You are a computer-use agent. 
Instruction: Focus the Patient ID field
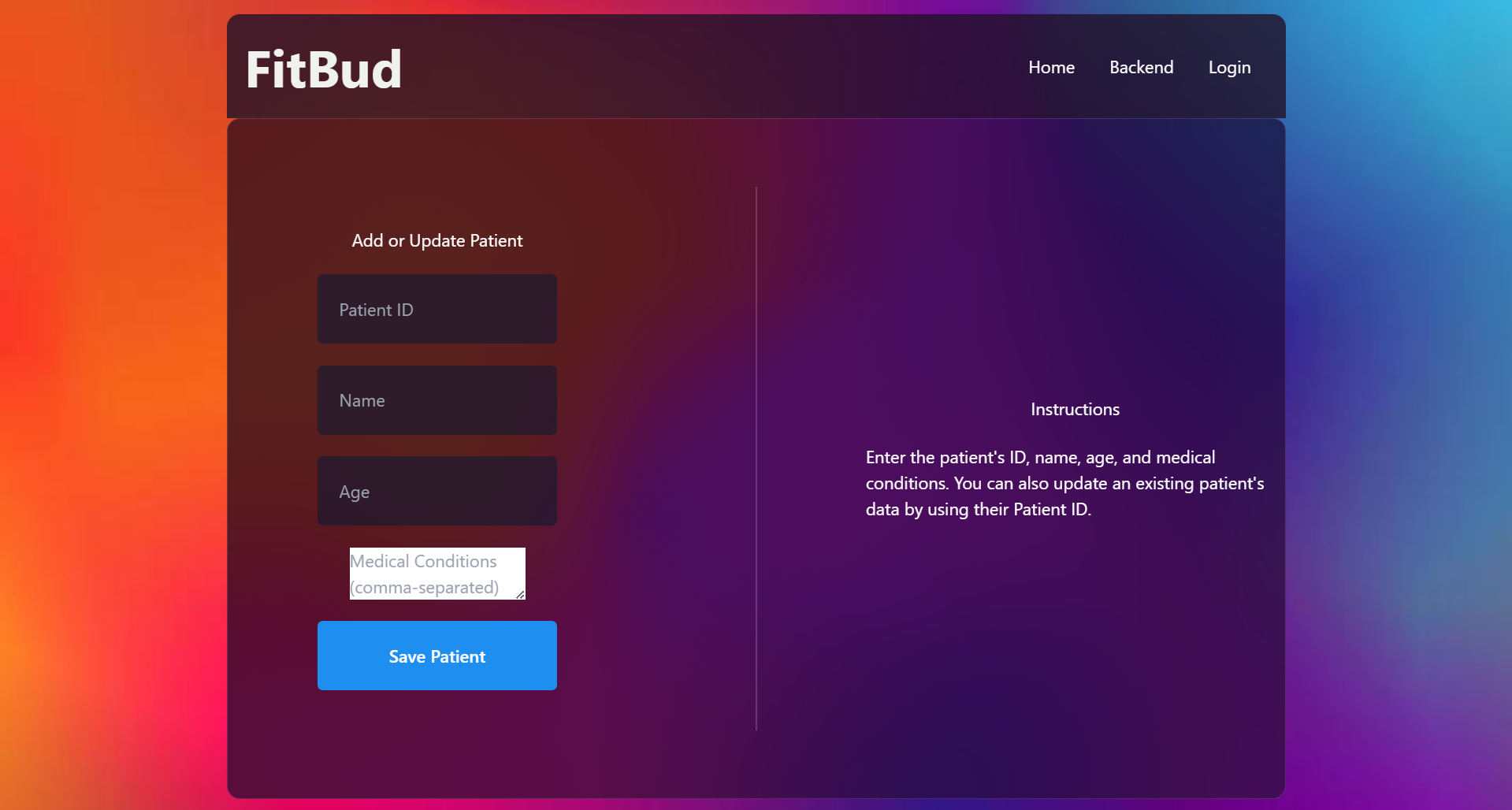(x=437, y=310)
